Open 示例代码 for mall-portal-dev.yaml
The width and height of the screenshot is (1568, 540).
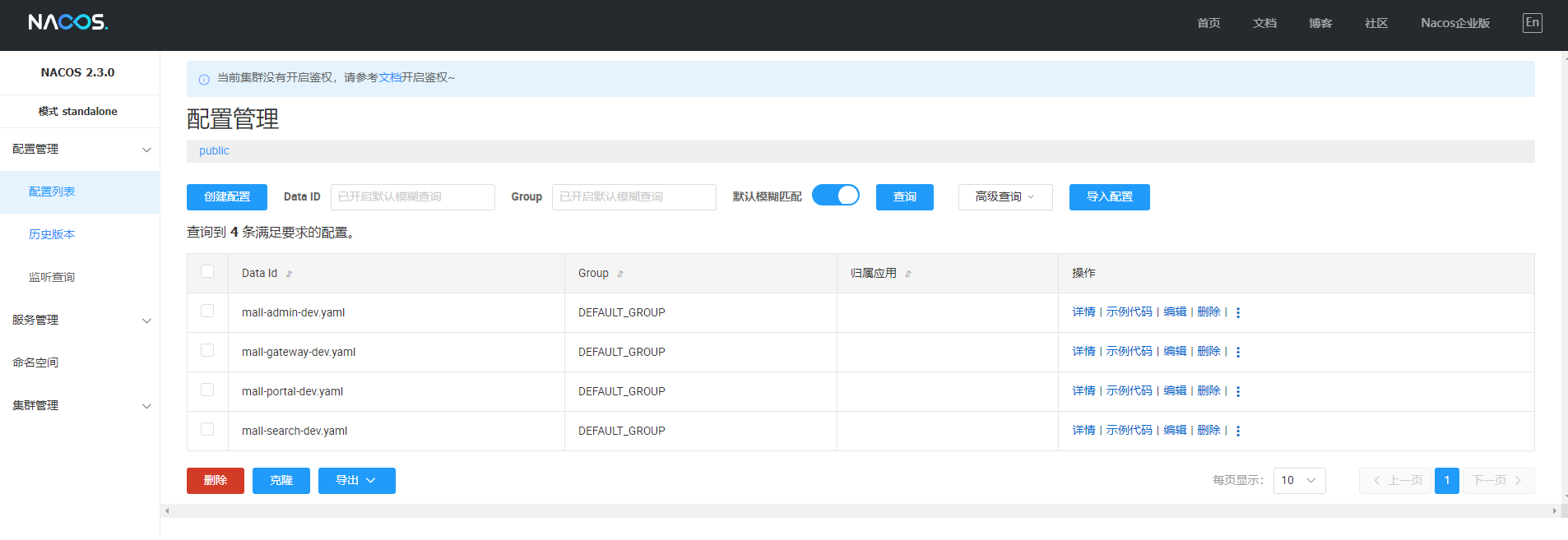click(1129, 391)
